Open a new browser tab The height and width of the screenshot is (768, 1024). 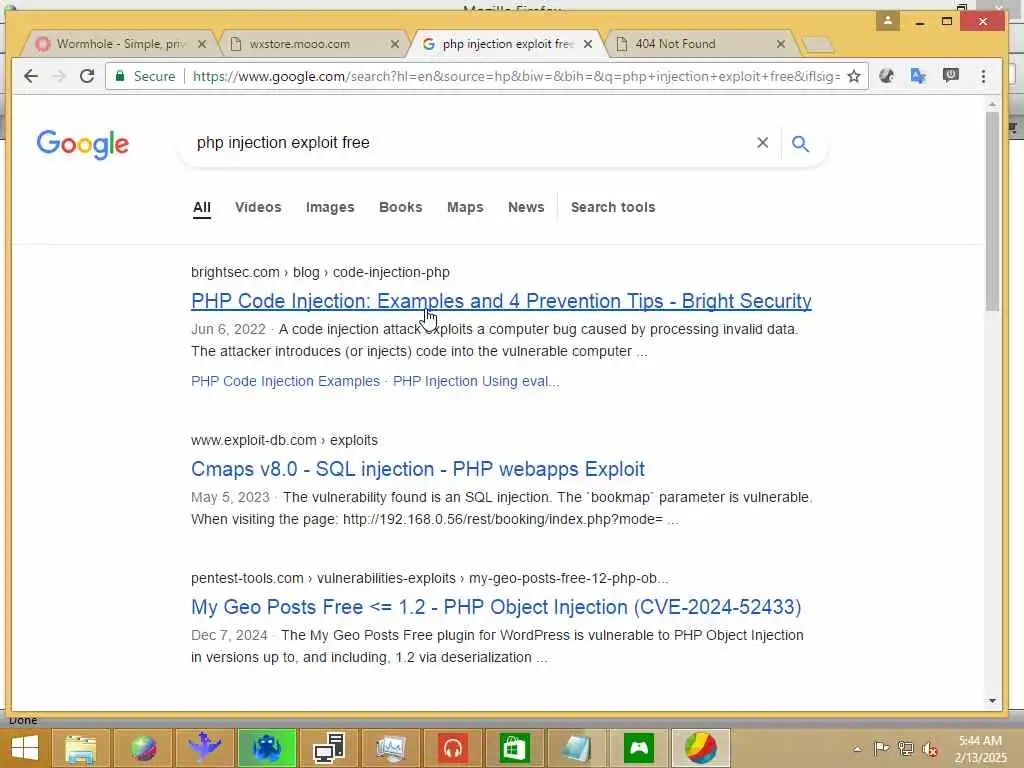tap(818, 44)
